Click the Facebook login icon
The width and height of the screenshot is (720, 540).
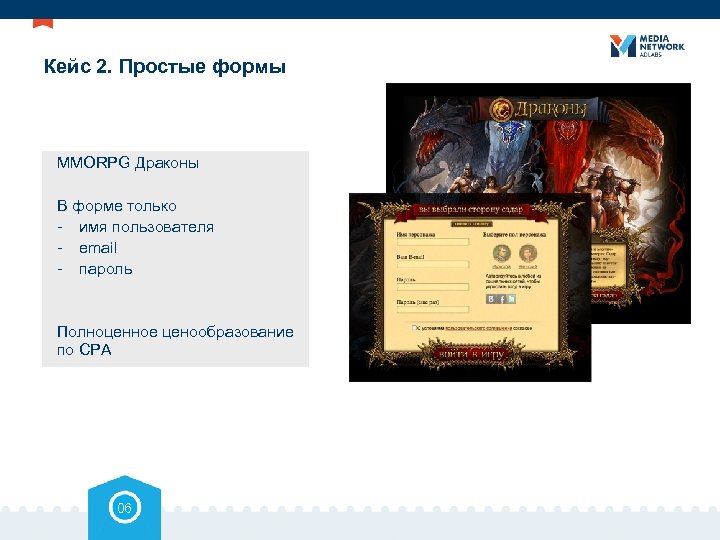click(501, 299)
